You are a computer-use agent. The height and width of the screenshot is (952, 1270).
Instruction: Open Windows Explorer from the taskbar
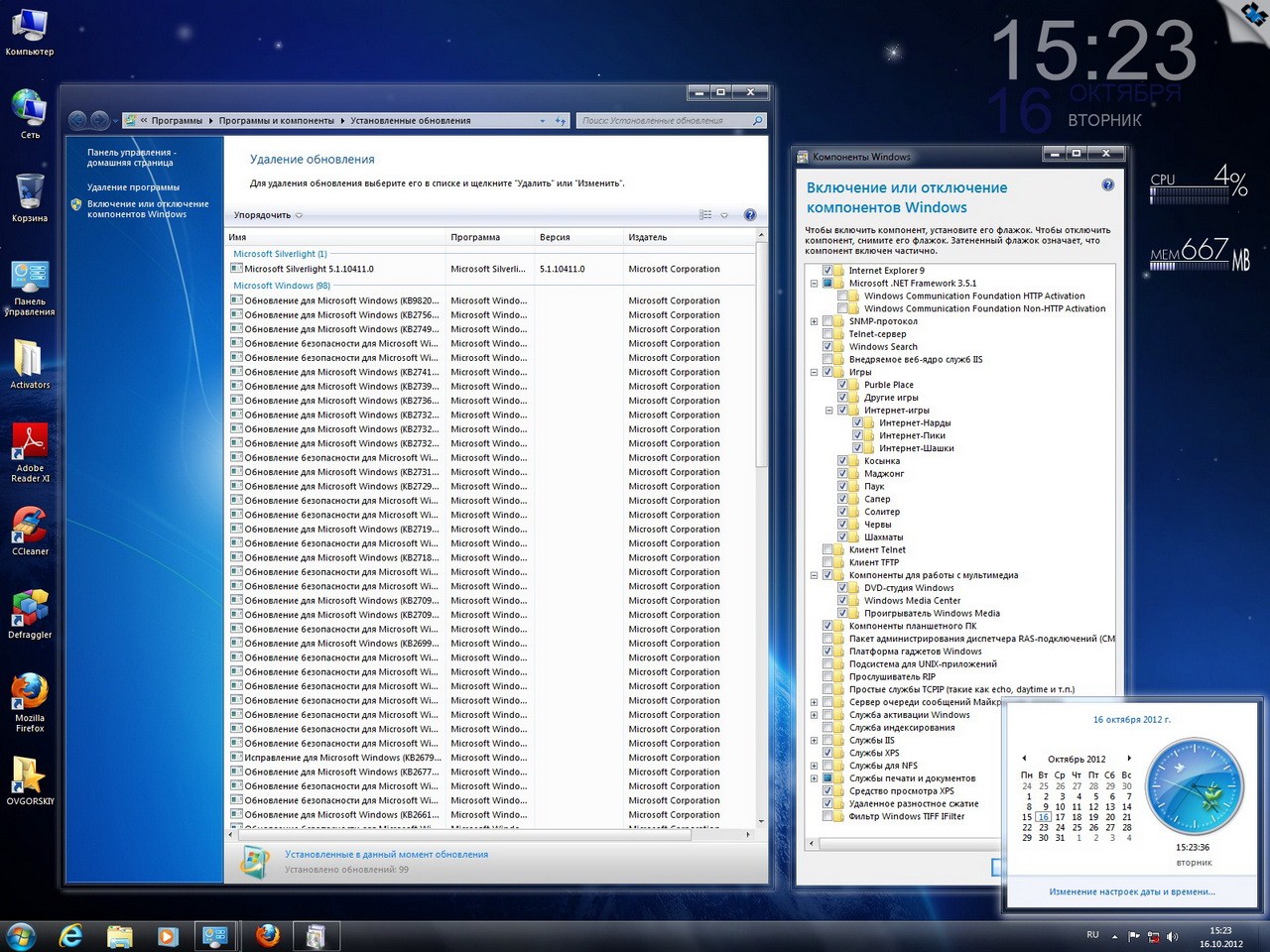click(x=120, y=935)
